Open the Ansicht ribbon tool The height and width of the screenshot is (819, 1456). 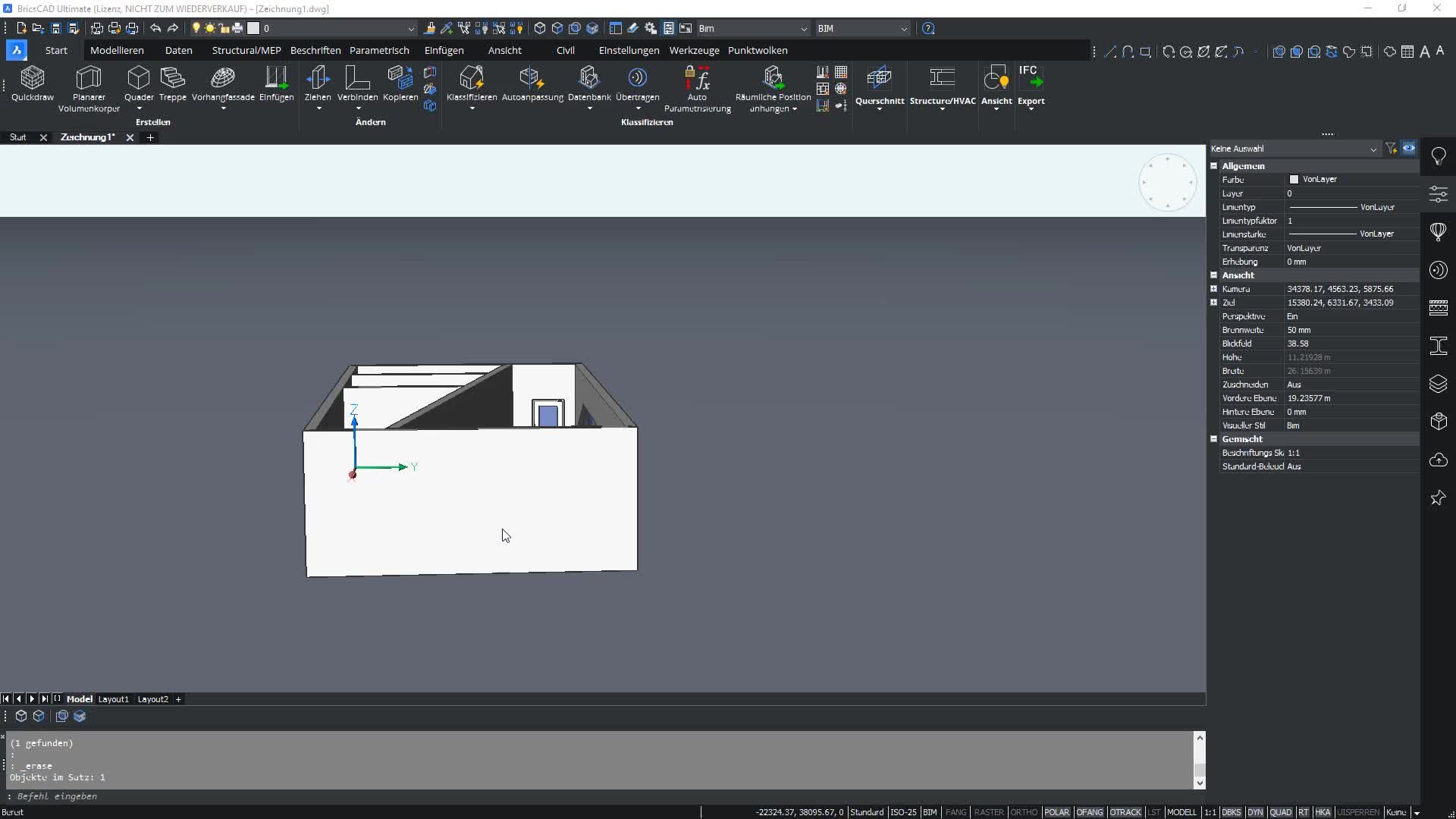pyautogui.click(x=996, y=85)
